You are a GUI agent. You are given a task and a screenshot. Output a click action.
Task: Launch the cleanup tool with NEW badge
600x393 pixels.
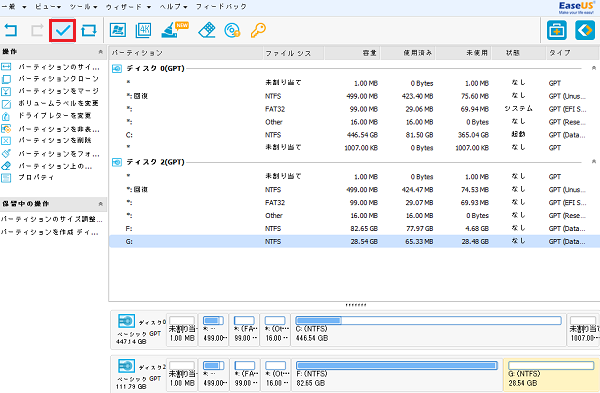(174, 30)
